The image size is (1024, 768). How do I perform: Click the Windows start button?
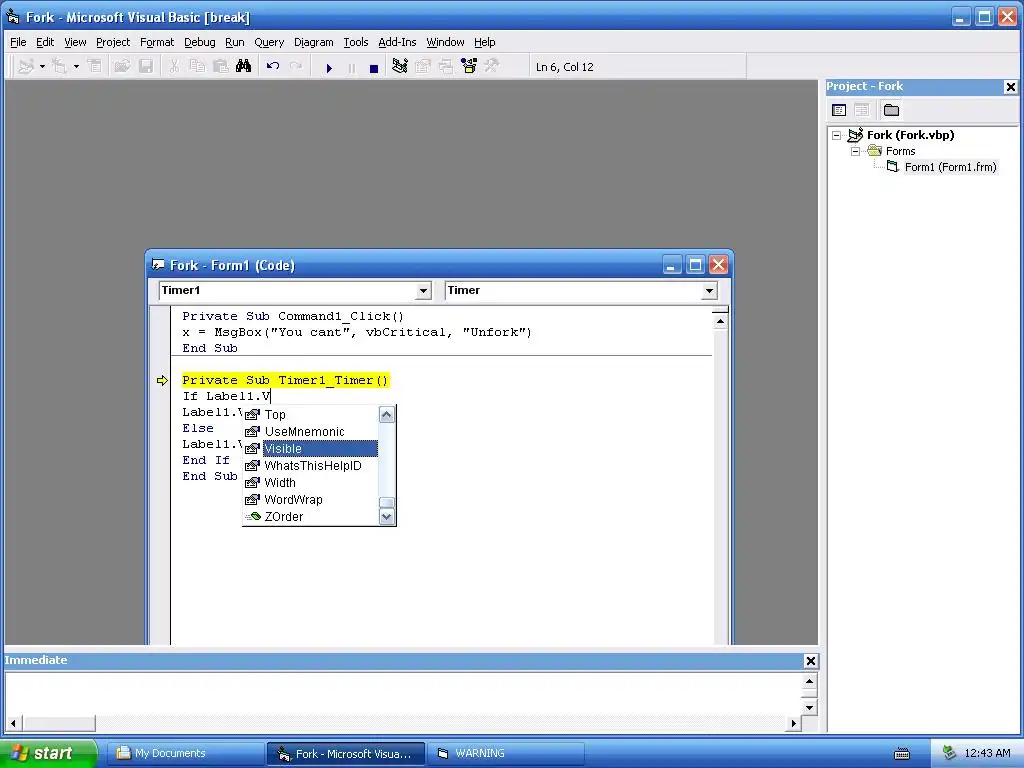(48, 753)
